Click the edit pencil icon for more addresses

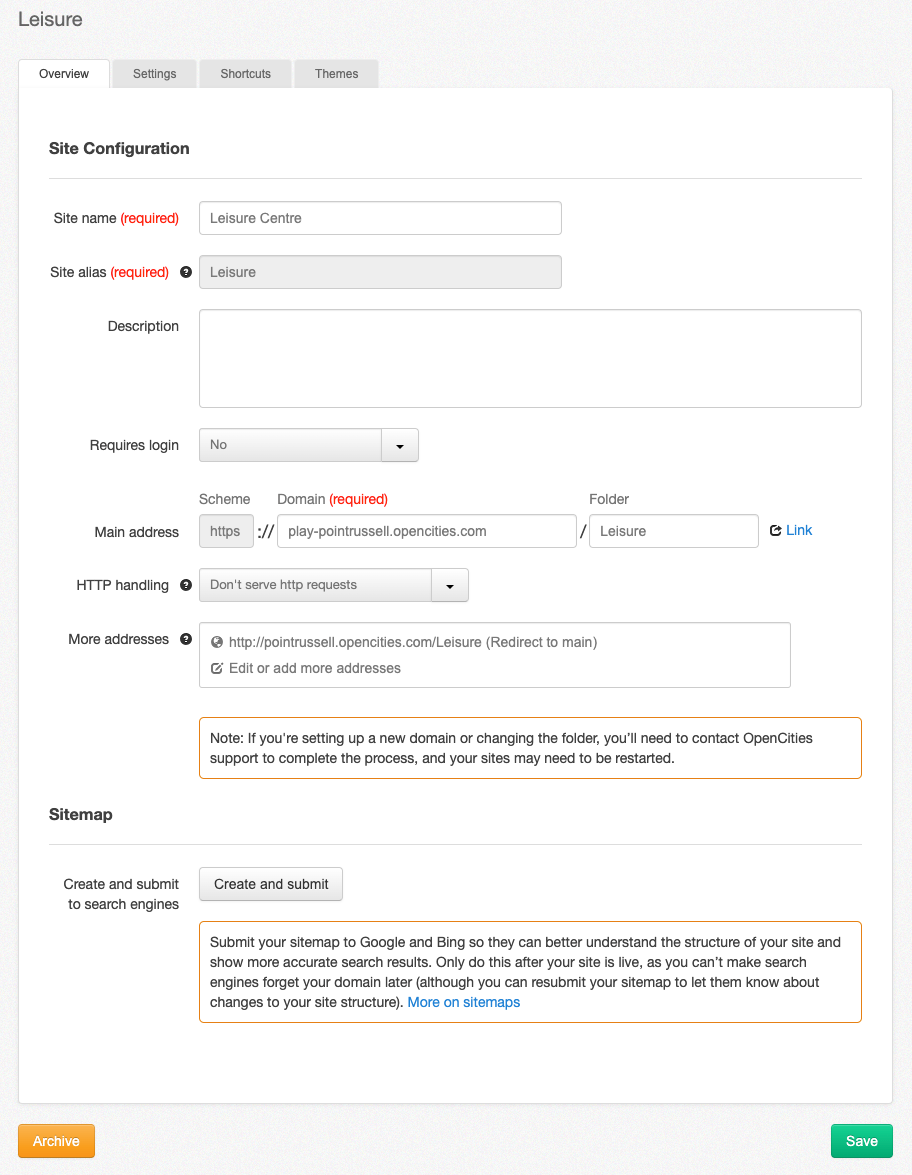(x=216, y=668)
